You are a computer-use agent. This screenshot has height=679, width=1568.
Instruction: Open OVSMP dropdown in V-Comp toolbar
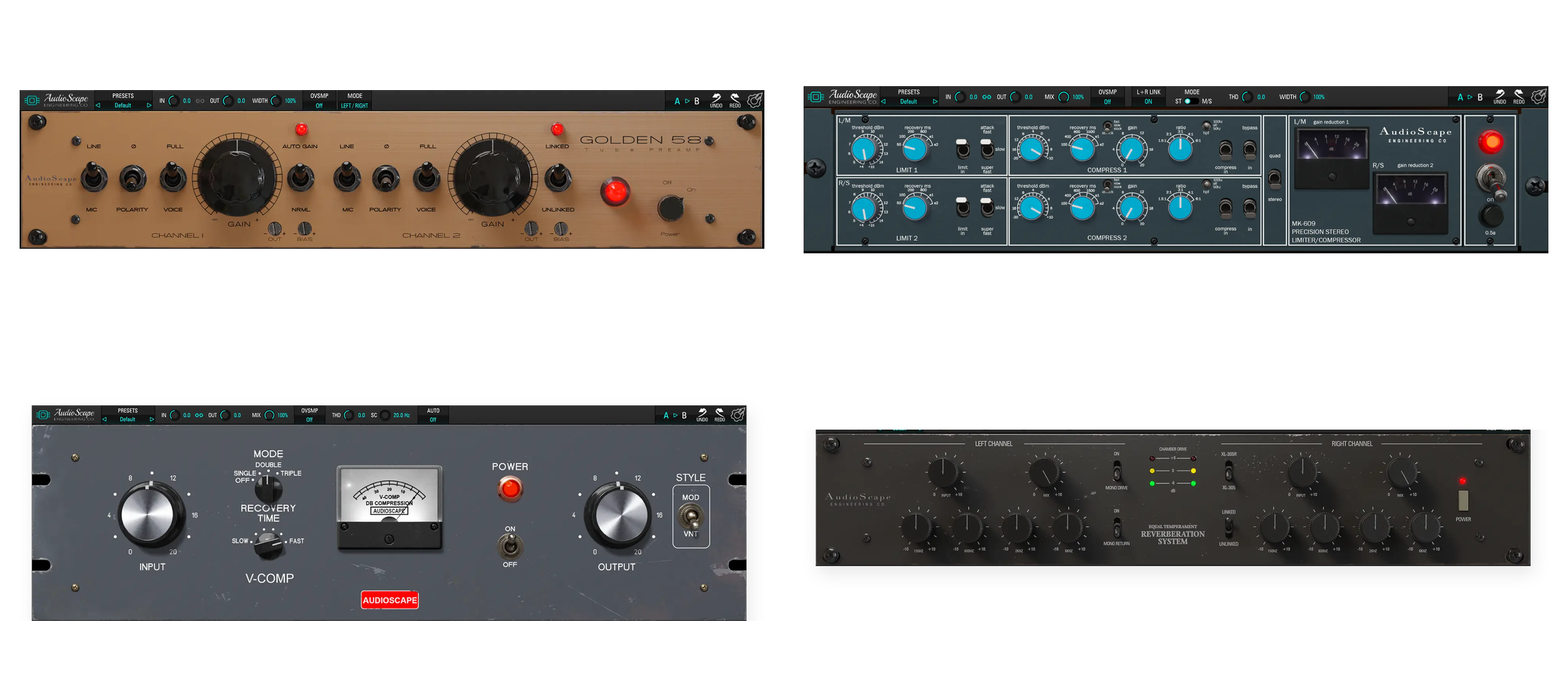click(310, 415)
